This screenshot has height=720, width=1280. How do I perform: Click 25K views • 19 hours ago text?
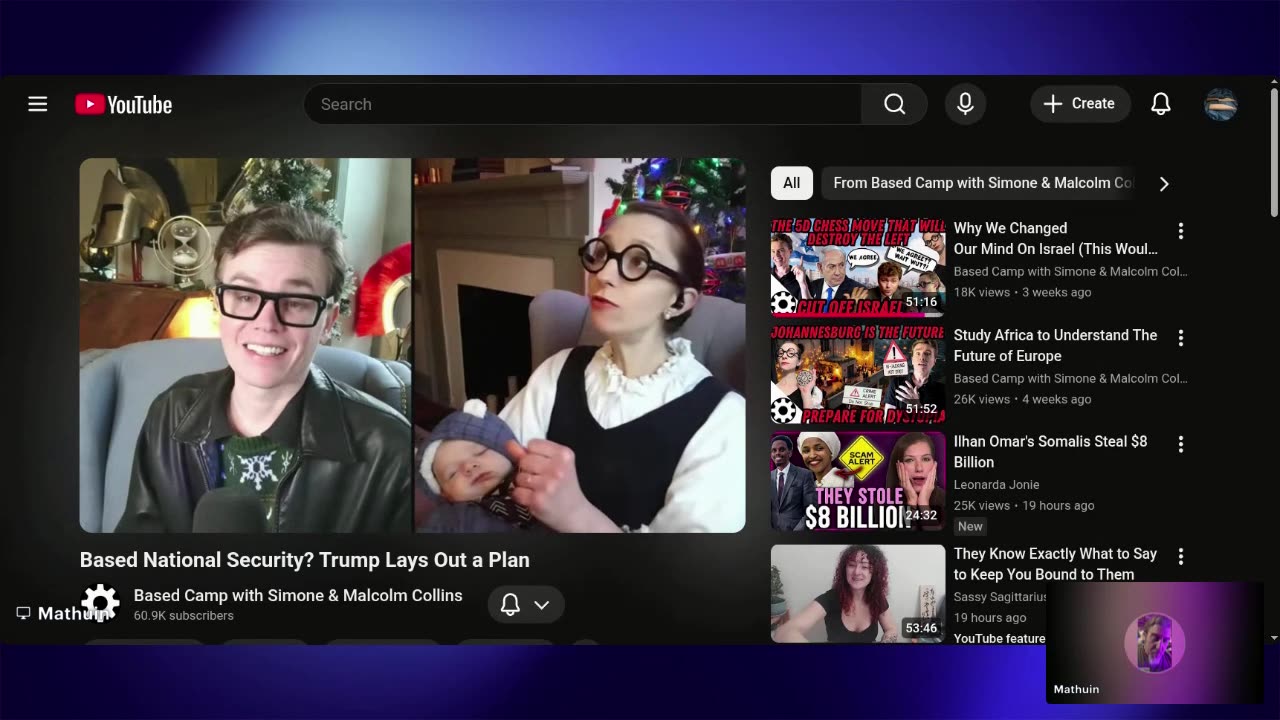click(x=1024, y=505)
